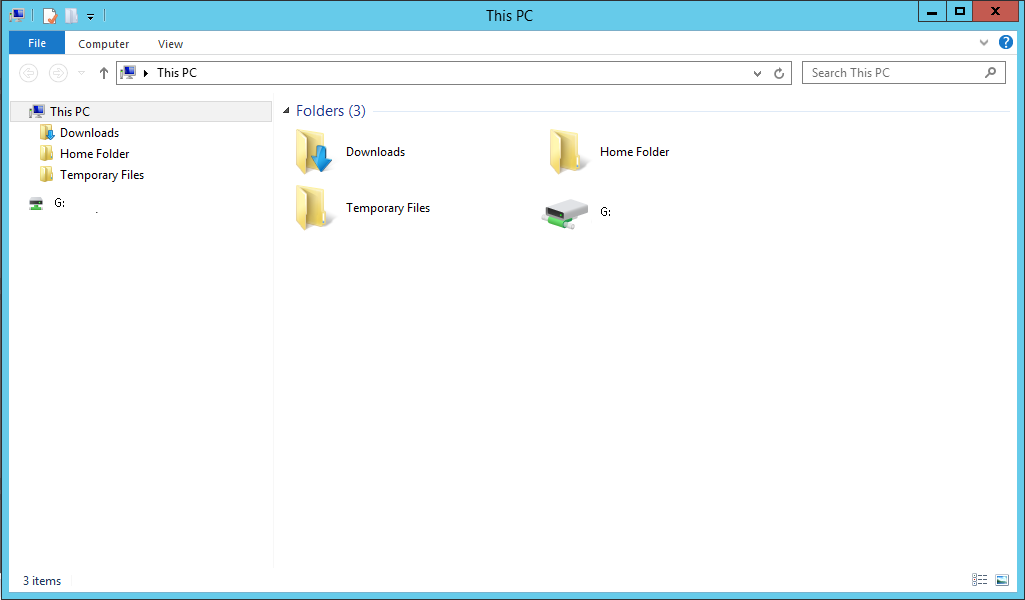Open the File menu
Screen dimensions: 1025x600
[x=37, y=43]
